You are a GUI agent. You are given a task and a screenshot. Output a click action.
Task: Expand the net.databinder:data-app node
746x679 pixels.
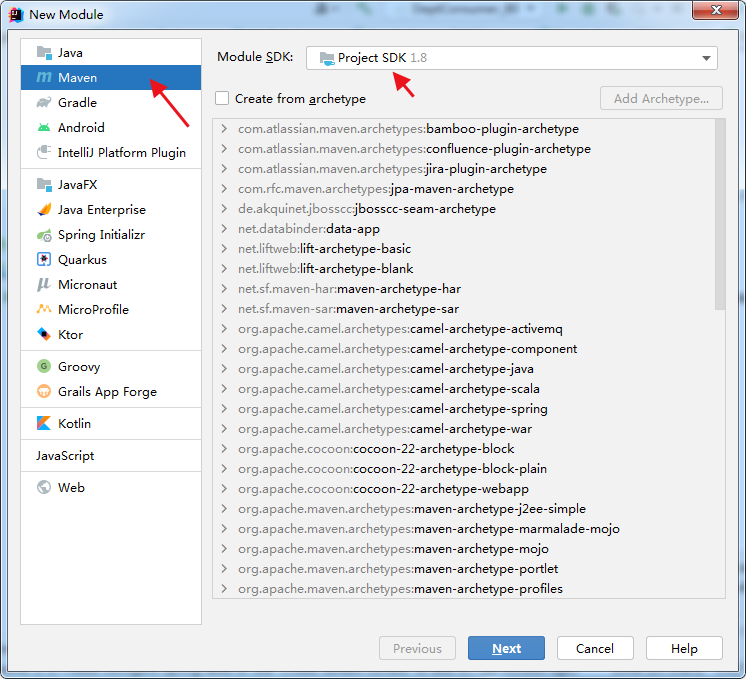[224, 228]
